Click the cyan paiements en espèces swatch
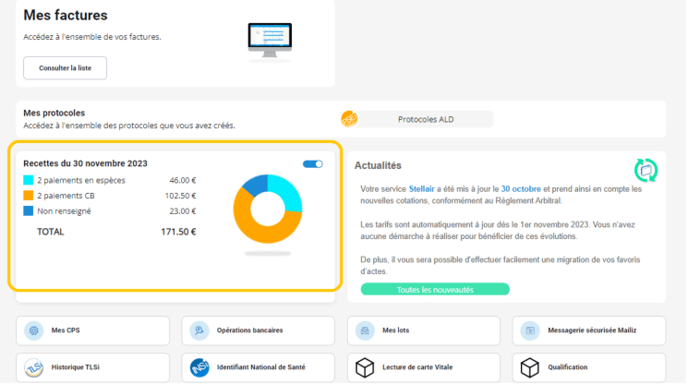 (x=28, y=180)
